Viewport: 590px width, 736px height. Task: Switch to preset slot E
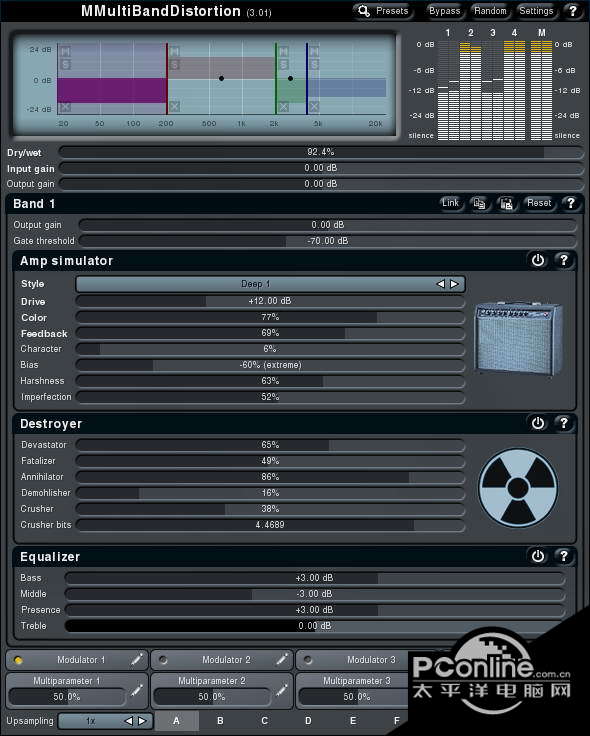tap(352, 721)
